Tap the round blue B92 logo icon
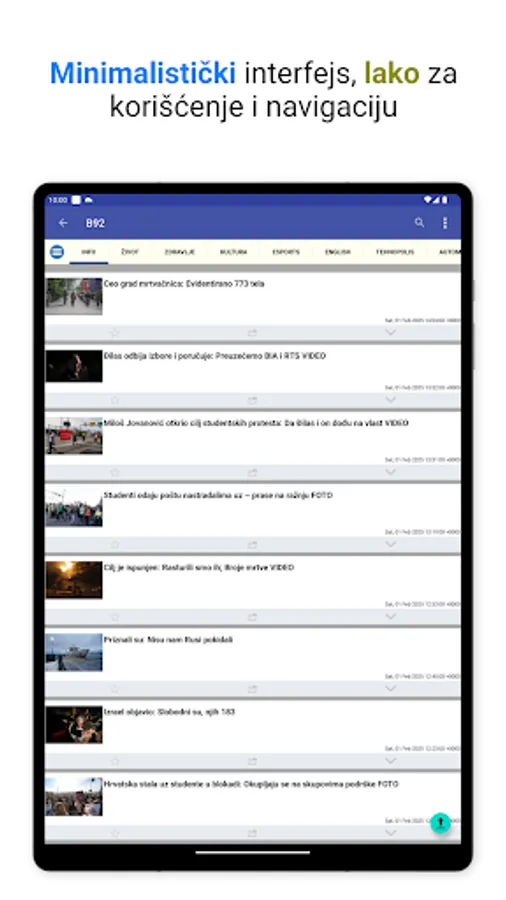Screen dimensions: 506x900 pyautogui.click(x=57, y=251)
